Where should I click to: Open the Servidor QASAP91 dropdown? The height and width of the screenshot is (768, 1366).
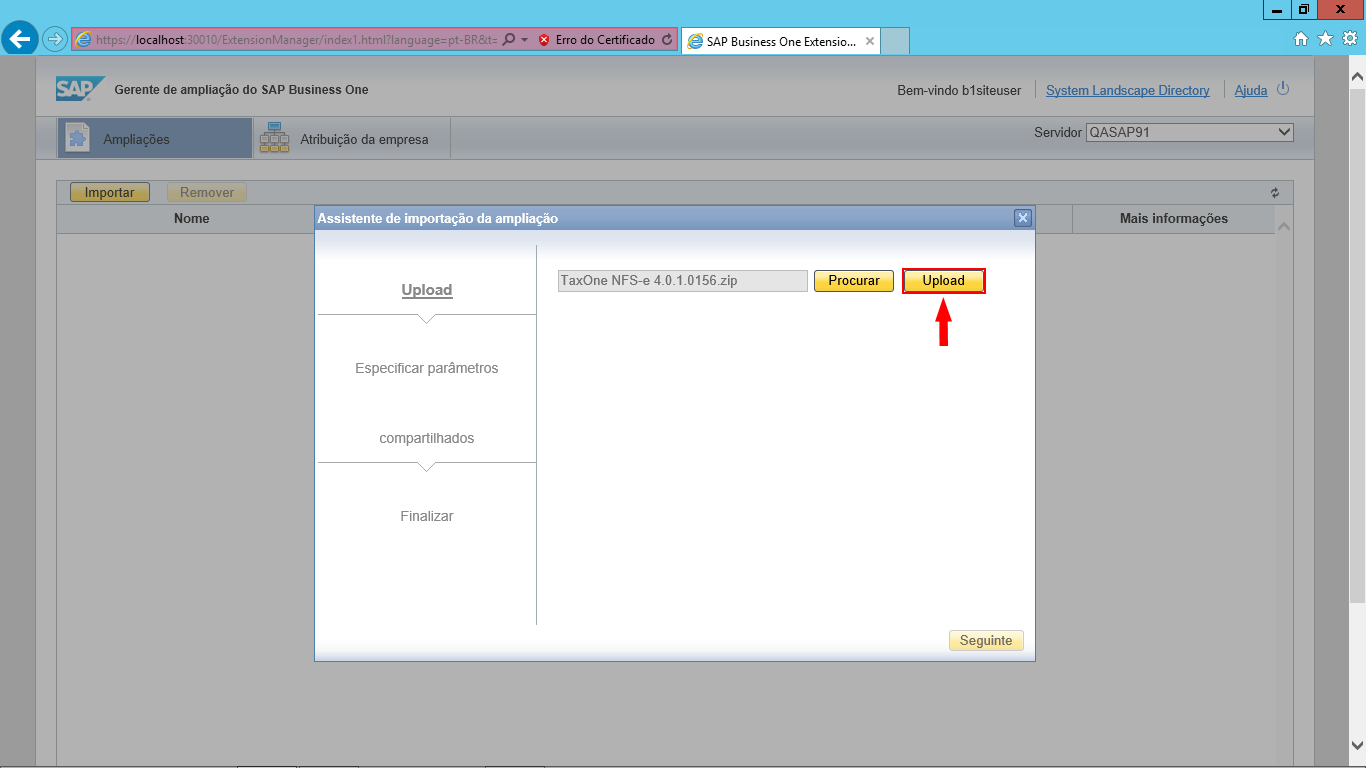pyautogui.click(x=1190, y=132)
